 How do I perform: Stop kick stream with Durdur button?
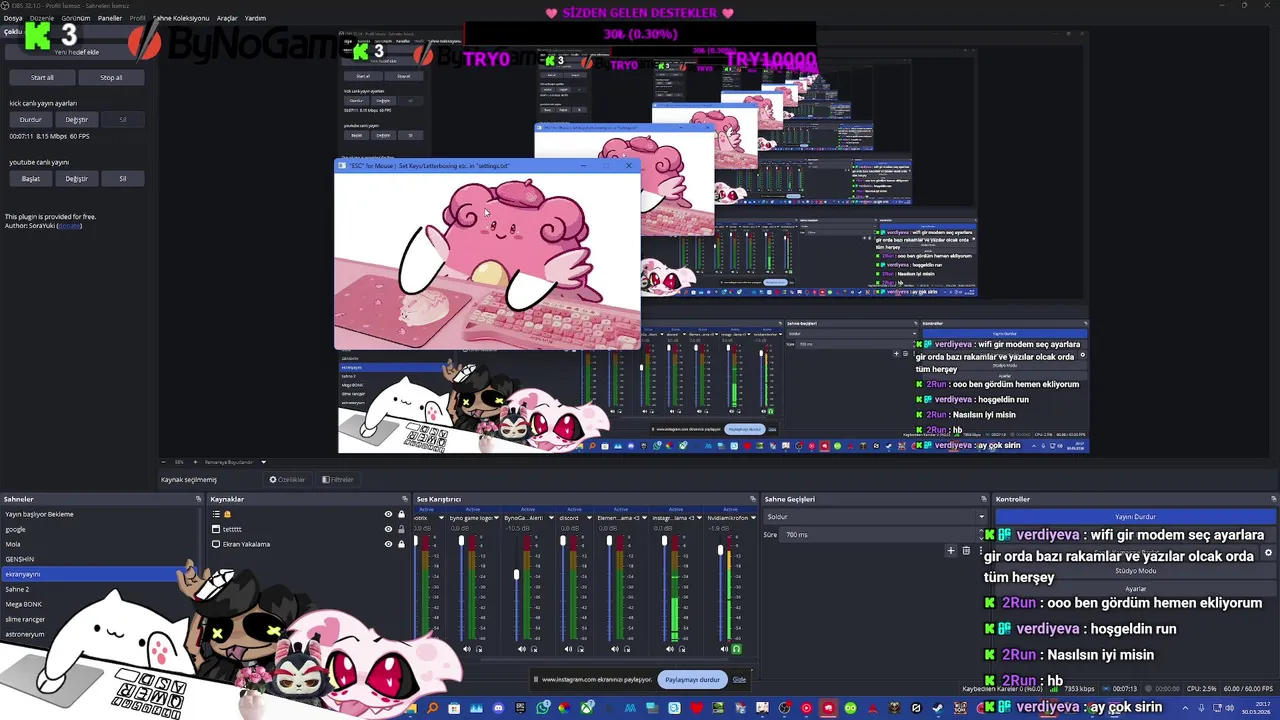tap(31, 119)
